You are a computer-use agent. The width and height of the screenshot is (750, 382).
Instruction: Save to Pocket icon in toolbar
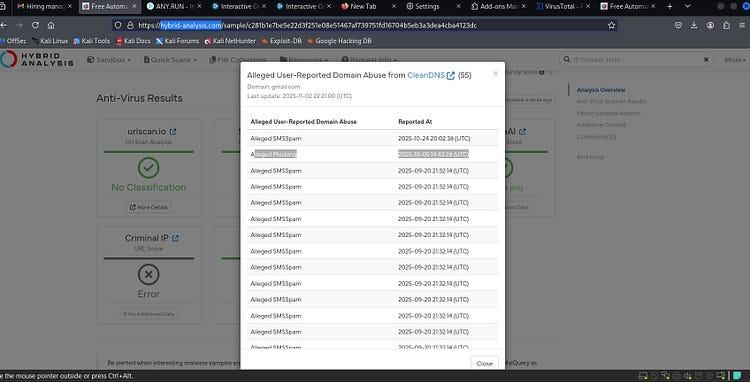click(x=678, y=25)
